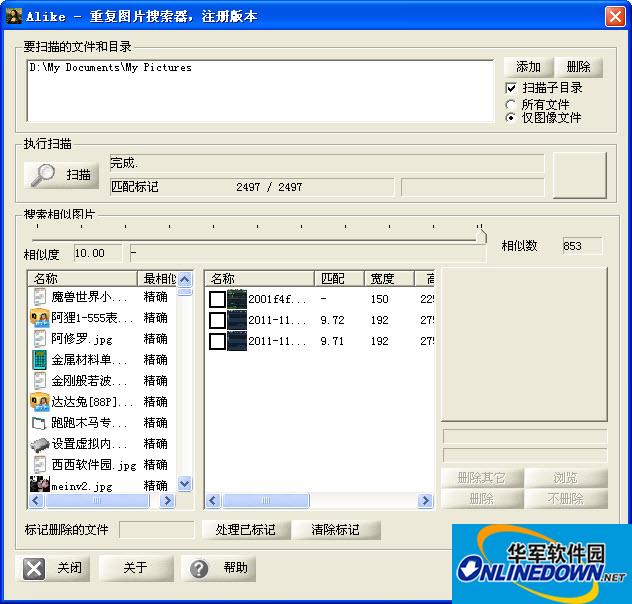Click the process marked (处理已标记) button
The width and height of the screenshot is (632, 604).
[x=245, y=530]
